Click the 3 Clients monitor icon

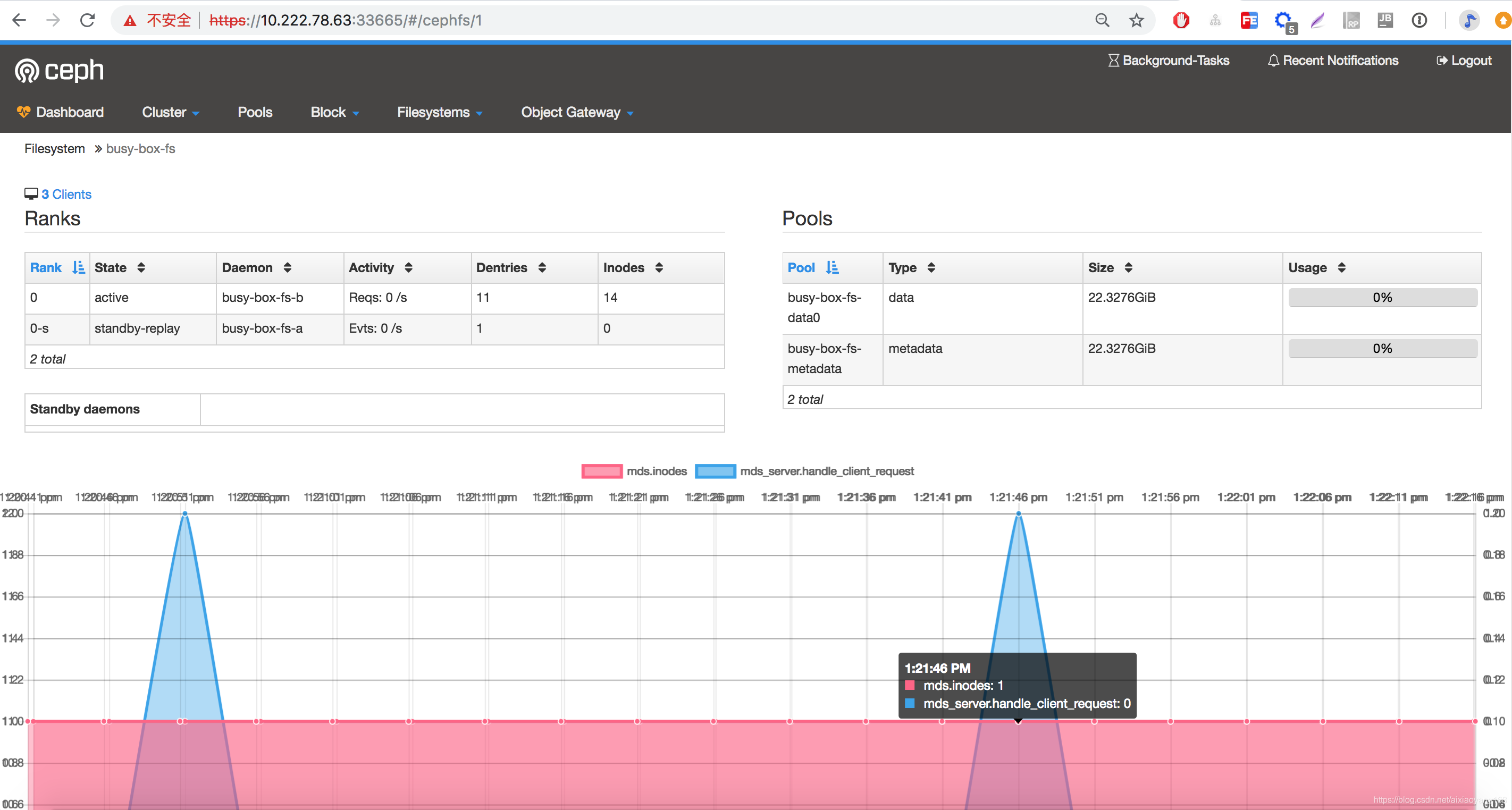[30, 193]
